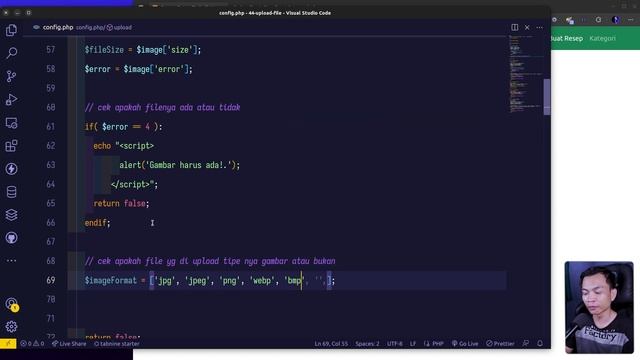Click $fileSize variable on line 57
640x360 pixels.
click(x=104, y=50)
